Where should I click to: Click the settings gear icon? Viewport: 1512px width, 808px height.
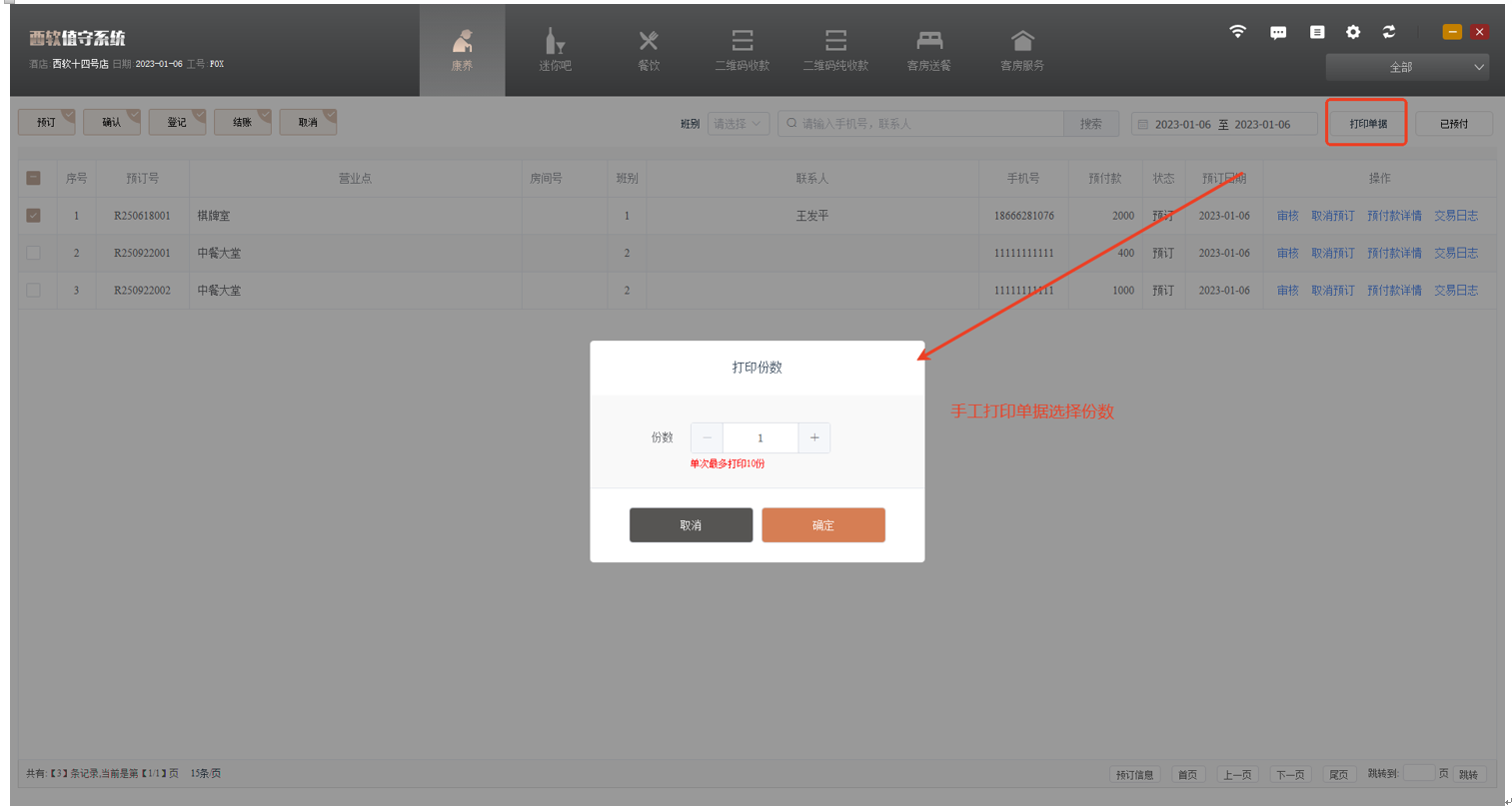tap(1353, 32)
